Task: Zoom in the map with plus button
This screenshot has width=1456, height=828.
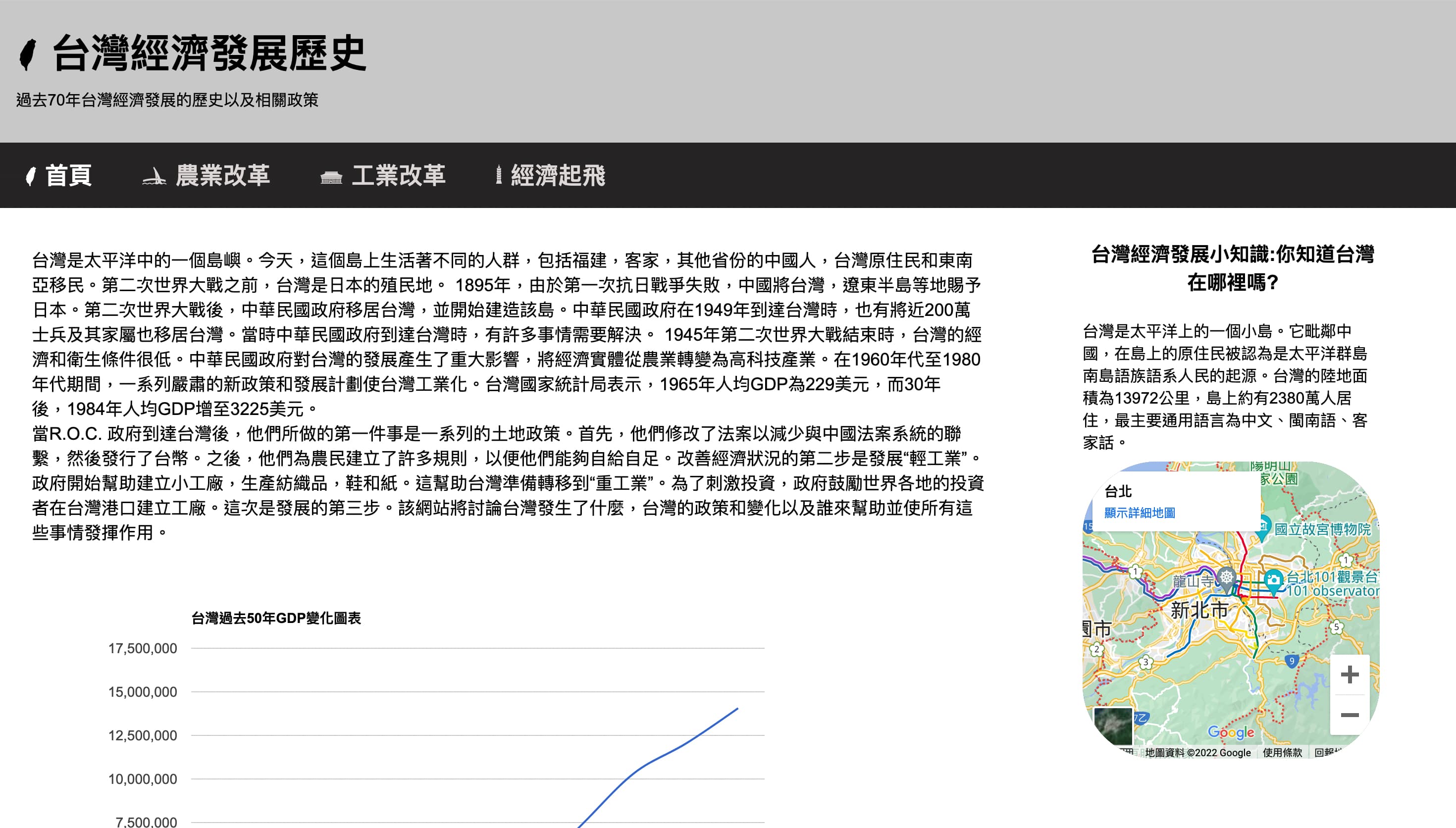Action: (x=1349, y=675)
